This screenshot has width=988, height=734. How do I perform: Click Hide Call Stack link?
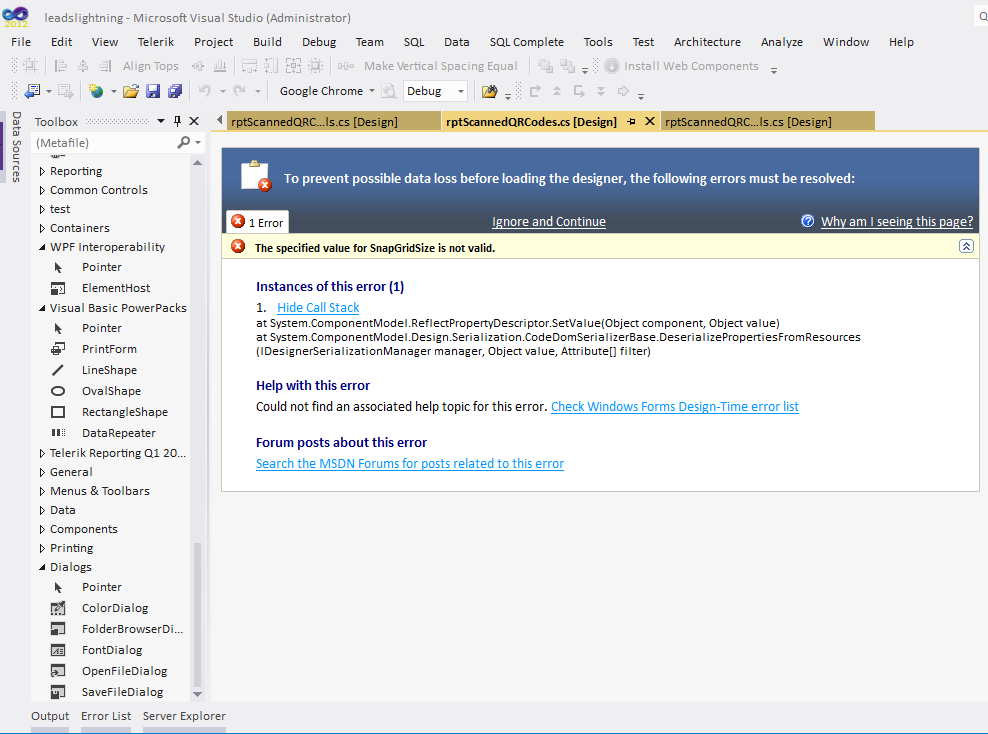[318, 307]
